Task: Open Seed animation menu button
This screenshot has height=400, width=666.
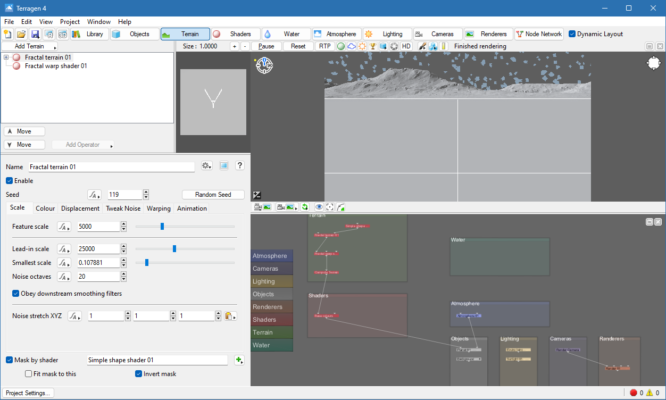Action: click(x=94, y=195)
